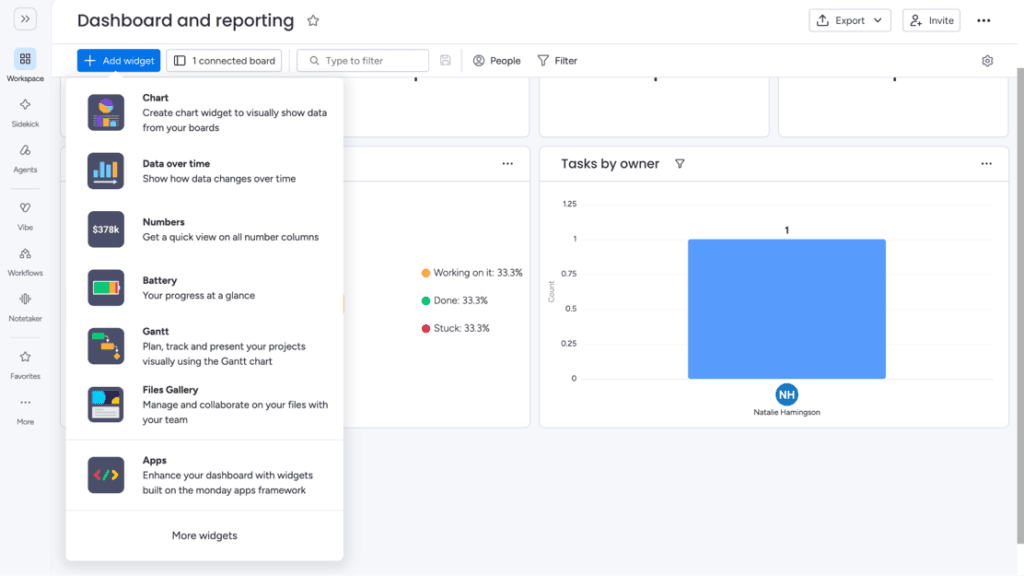
Task: Select the Battery widget icon
Action: (x=106, y=287)
